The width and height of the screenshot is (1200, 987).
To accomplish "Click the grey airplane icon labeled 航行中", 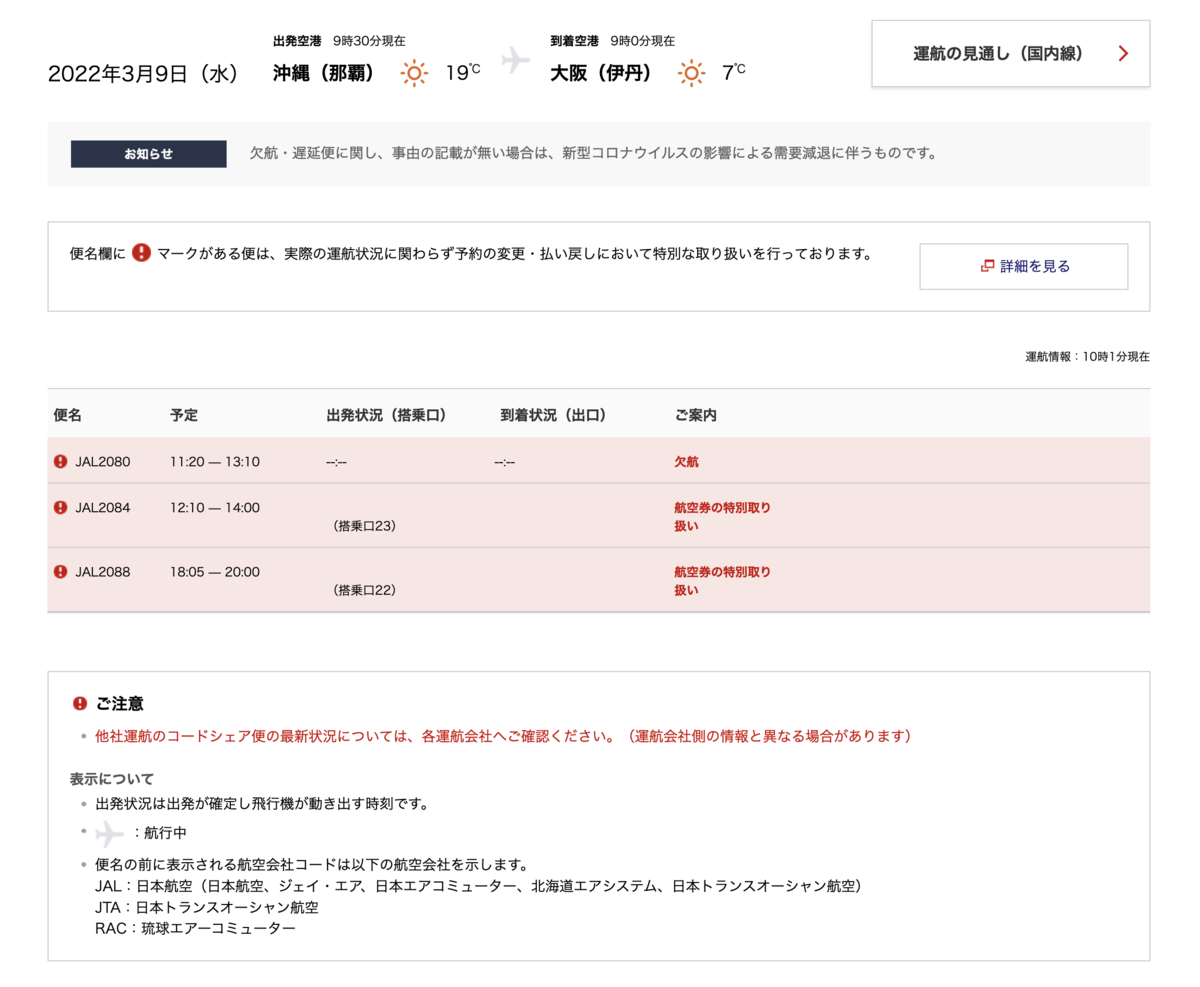I will 108,832.
